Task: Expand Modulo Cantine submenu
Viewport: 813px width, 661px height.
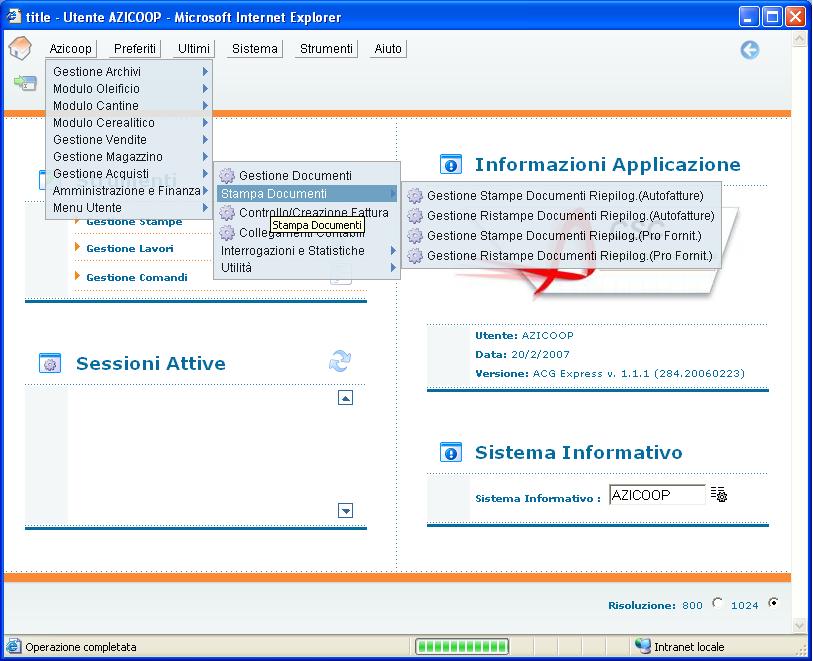Action: tap(129, 106)
